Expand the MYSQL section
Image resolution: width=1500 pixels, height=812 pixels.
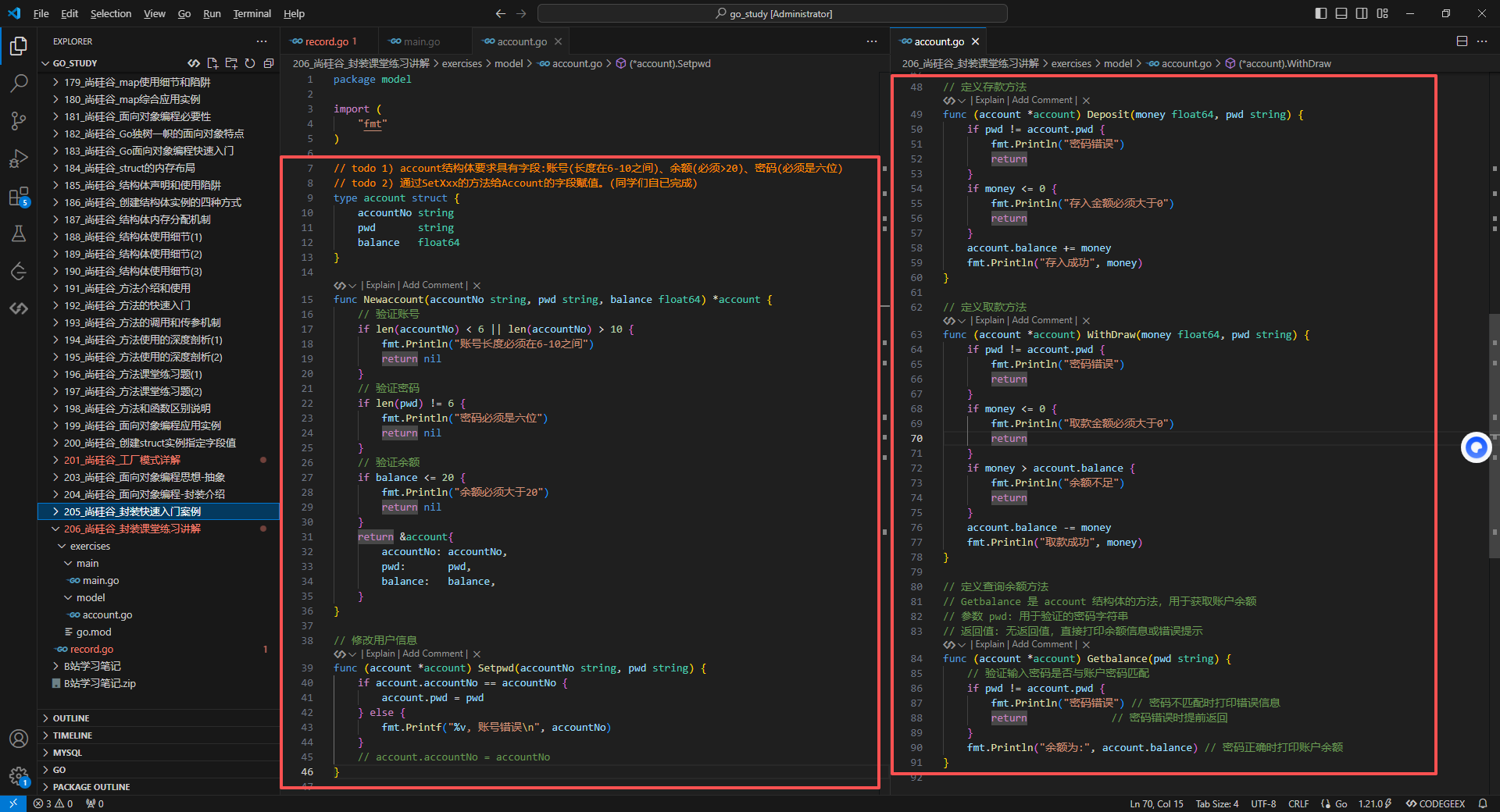point(159,753)
